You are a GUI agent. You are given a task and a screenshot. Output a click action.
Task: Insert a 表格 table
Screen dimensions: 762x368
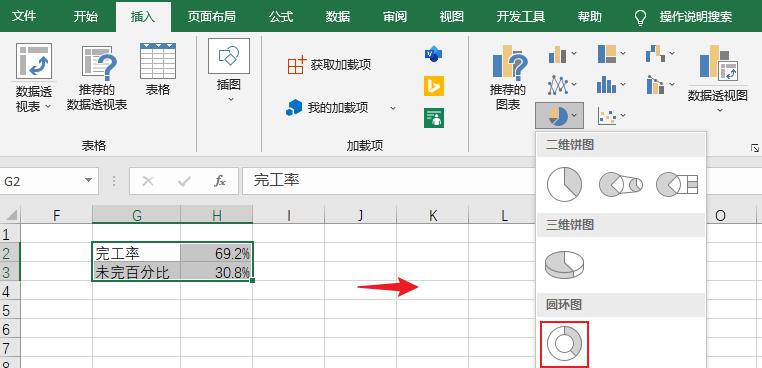point(157,69)
